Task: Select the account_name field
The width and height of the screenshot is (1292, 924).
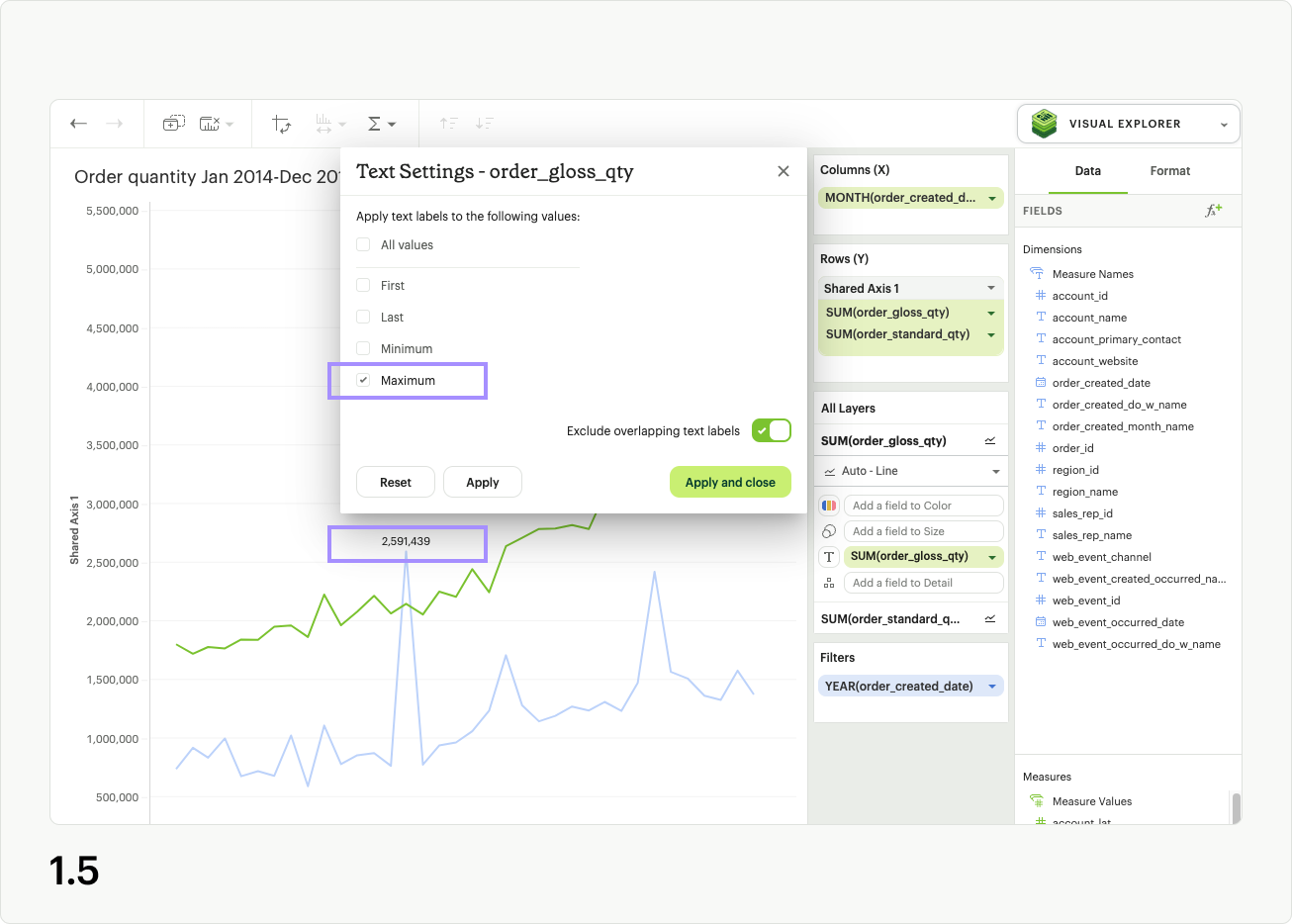Action: tap(1089, 318)
